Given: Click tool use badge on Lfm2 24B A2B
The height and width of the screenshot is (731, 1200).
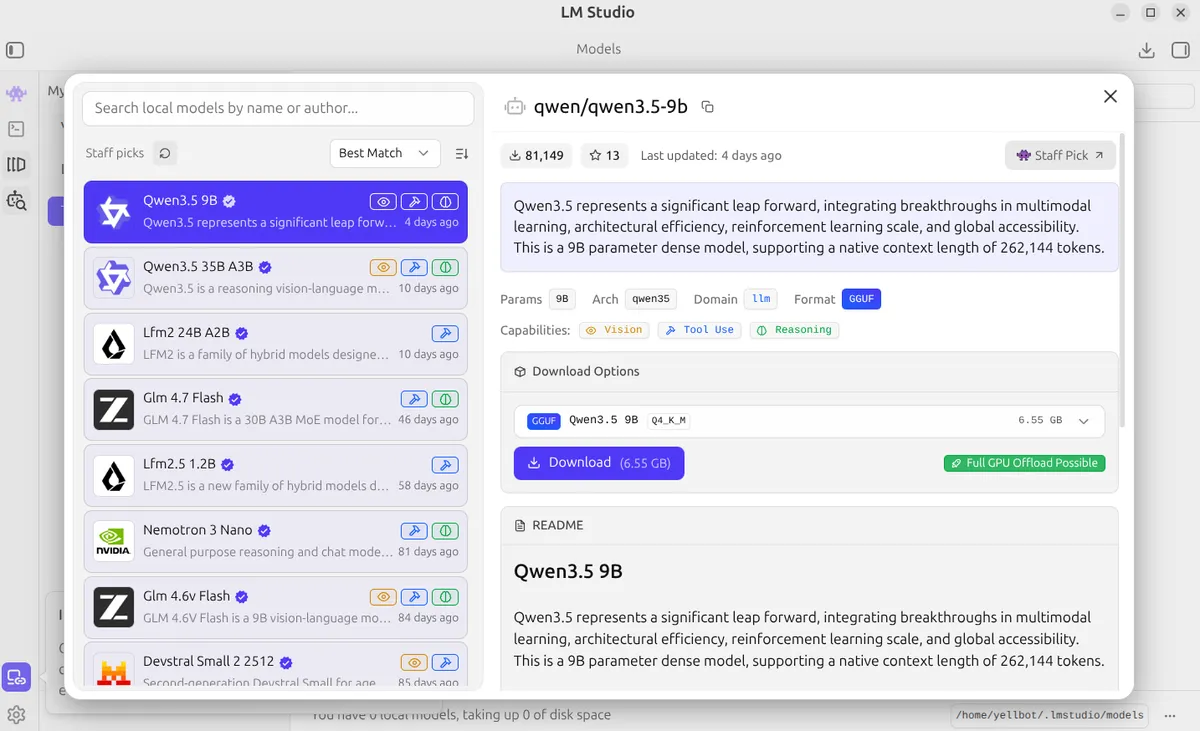Looking at the screenshot, I should (x=446, y=333).
